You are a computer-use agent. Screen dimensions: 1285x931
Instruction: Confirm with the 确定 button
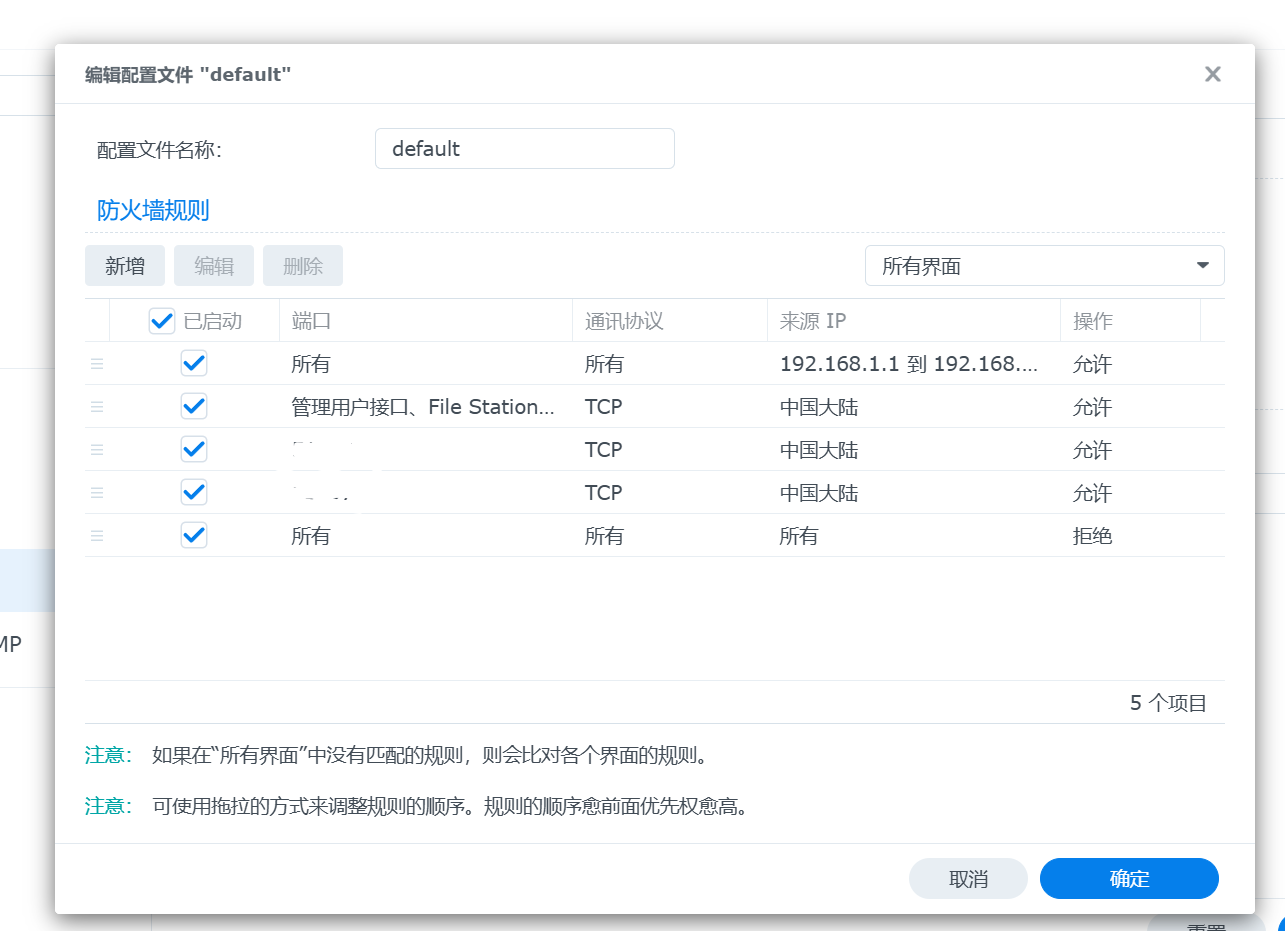1129,879
